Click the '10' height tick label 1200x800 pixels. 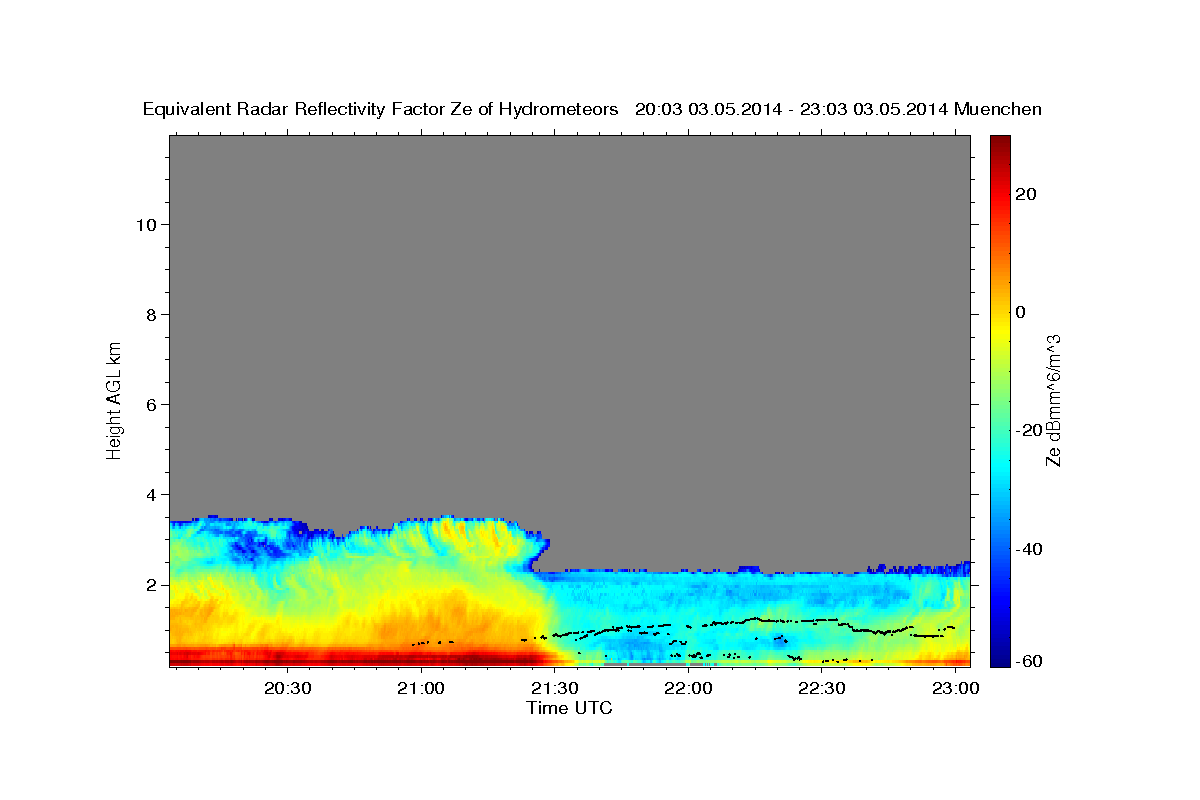[x=146, y=224]
